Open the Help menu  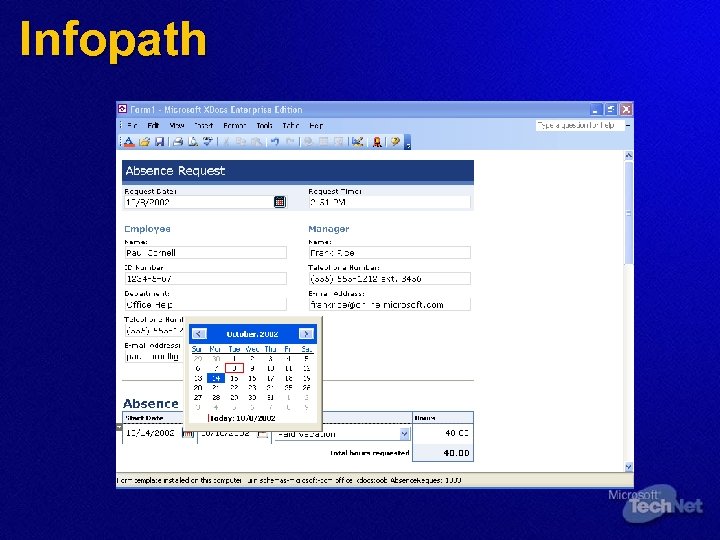click(316, 125)
